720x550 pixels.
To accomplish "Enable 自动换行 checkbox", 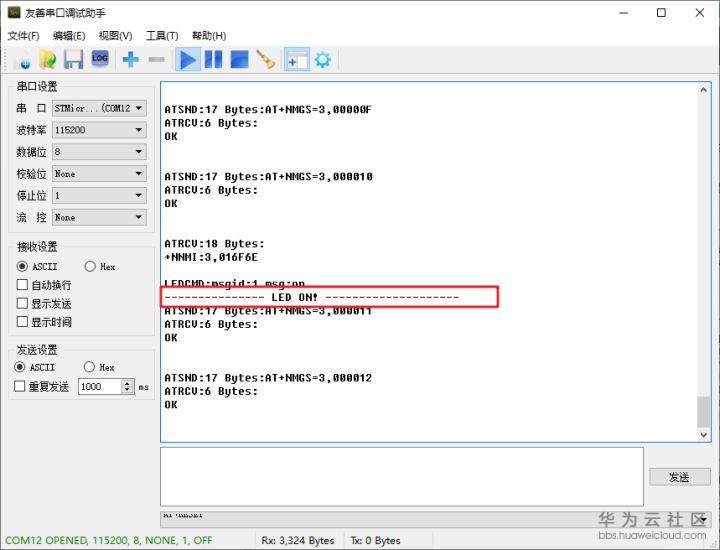I will pyautogui.click(x=44, y=285).
